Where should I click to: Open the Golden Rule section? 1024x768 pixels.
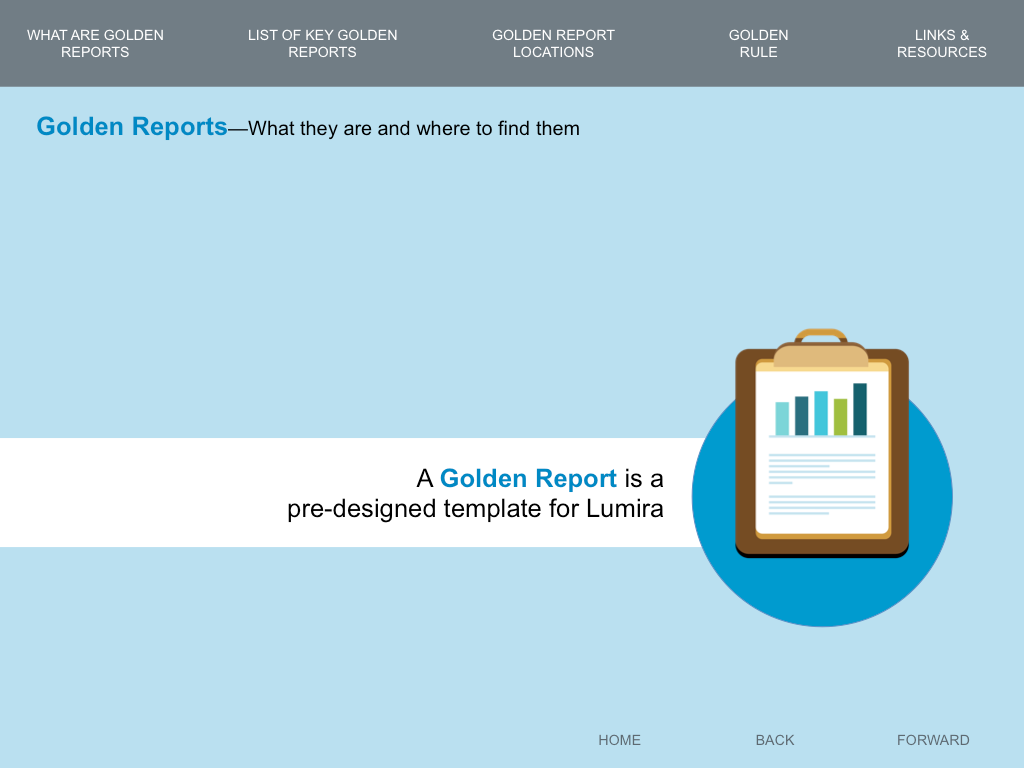(758, 44)
